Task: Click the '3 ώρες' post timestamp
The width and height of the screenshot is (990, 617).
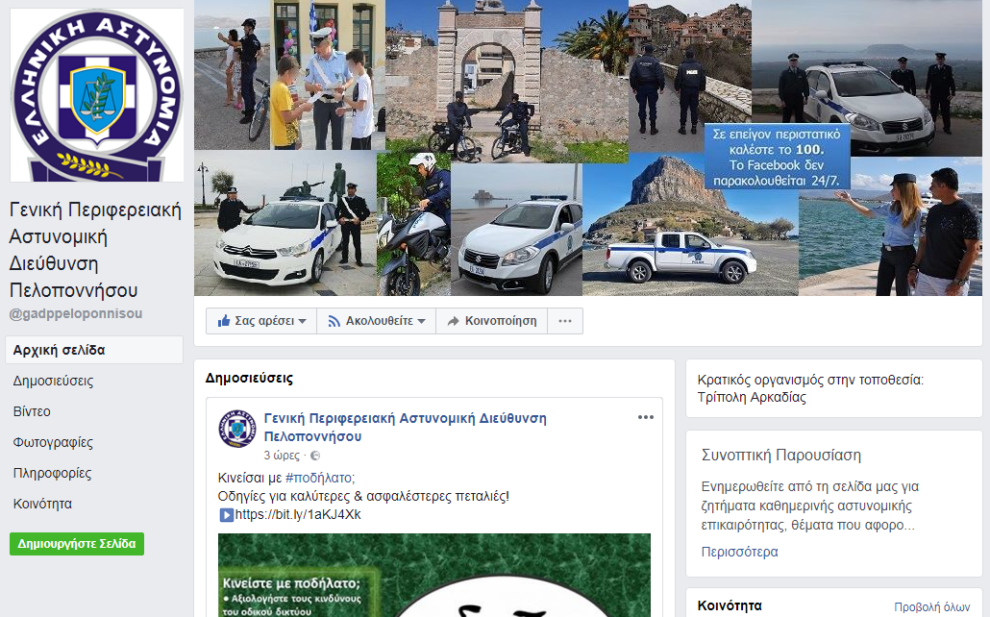Action: (282, 455)
